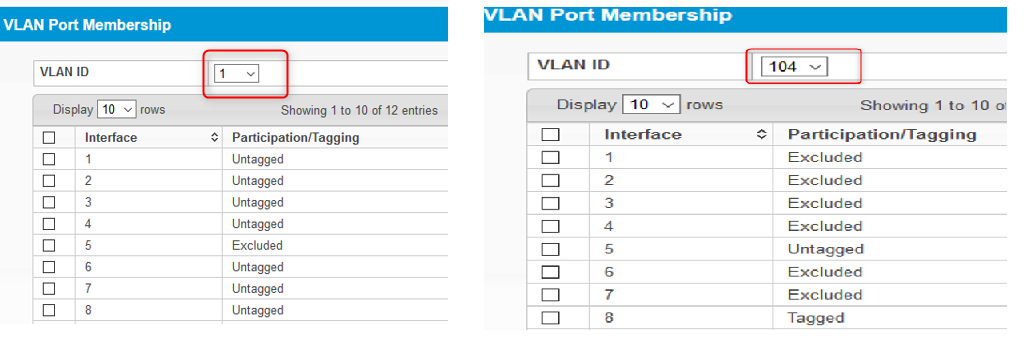This screenshot has width=1026, height=361.
Task: Check select-all checkbox in VLAN 1 table header
Action: [48, 138]
